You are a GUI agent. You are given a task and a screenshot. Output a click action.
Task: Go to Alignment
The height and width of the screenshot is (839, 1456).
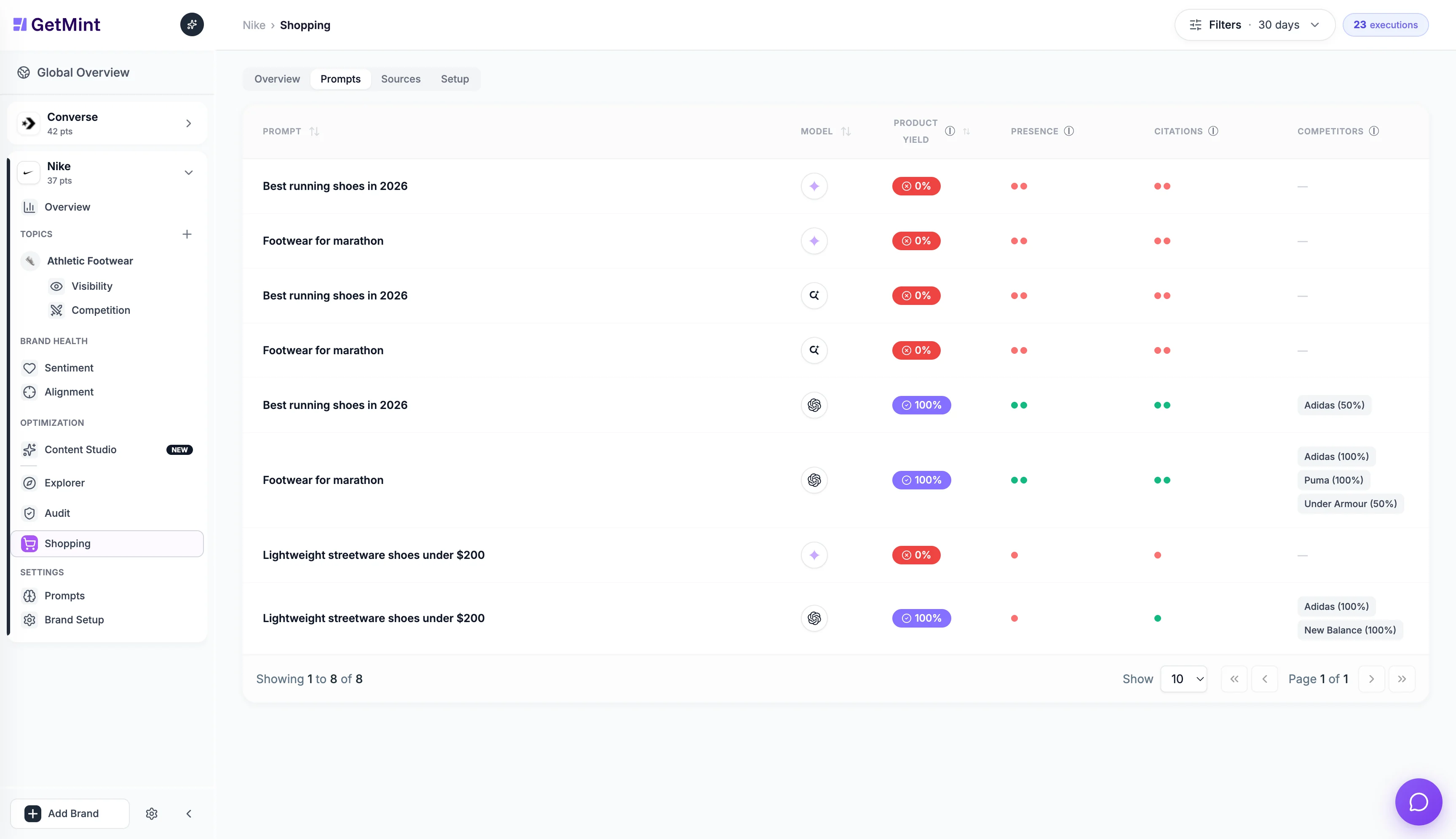[69, 393]
